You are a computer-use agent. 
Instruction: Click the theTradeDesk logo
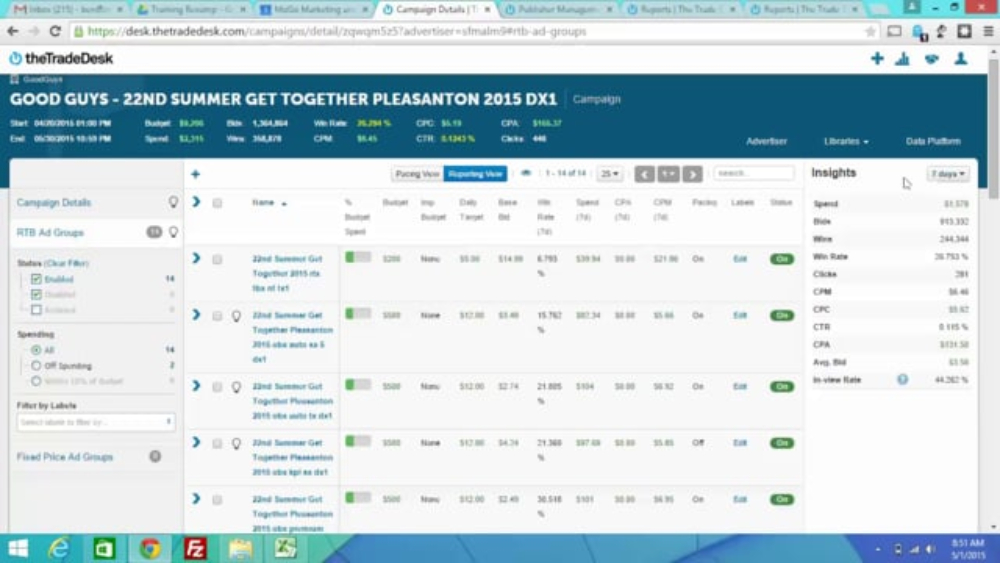[61, 59]
